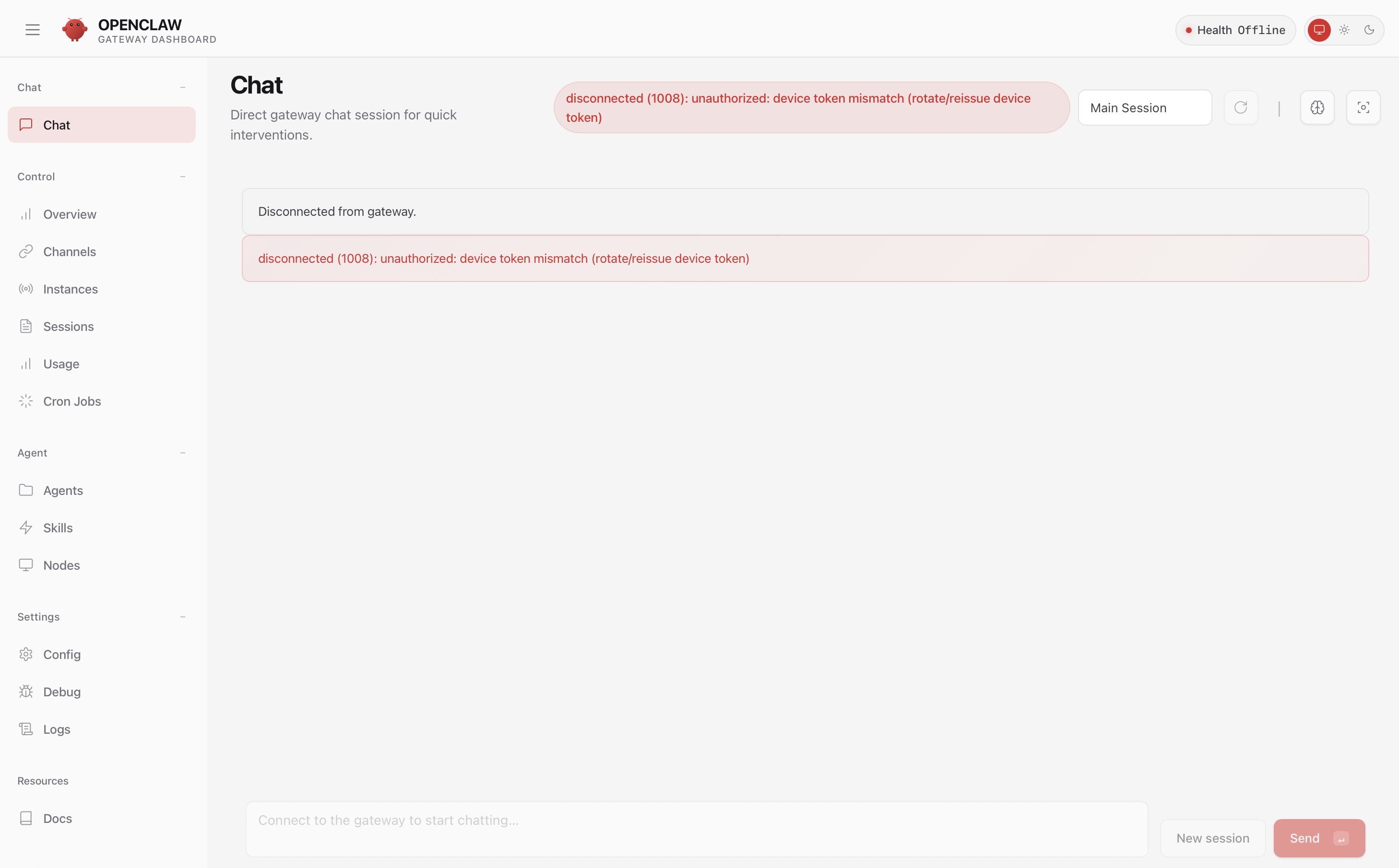Image resolution: width=1399 pixels, height=868 pixels.
Task: Open the Skills lightning icon item
Action: 58,528
